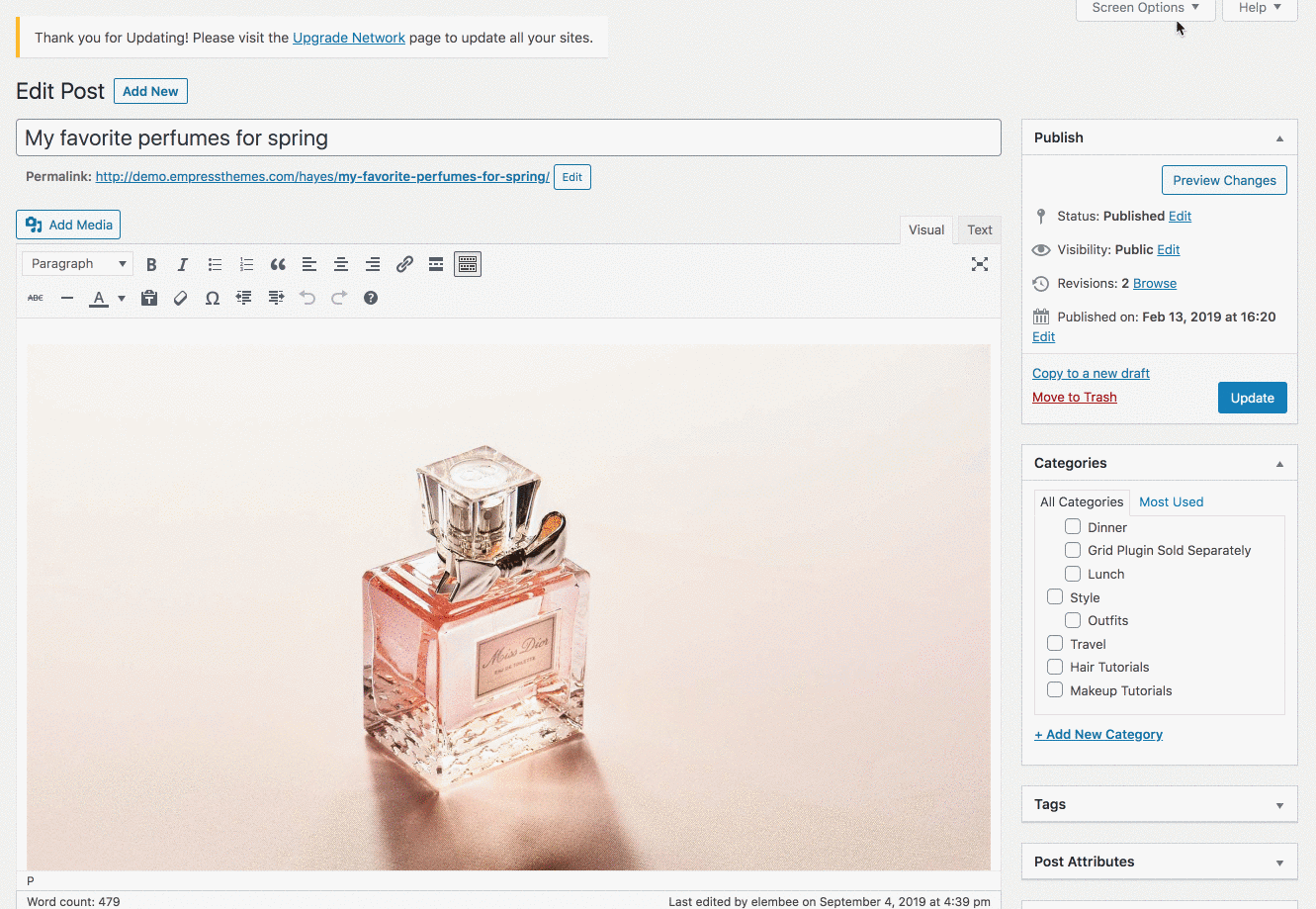Select the perfume bottle image in editor
The height and width of the screenshot is (909, 1316).
tap(508, 607)
